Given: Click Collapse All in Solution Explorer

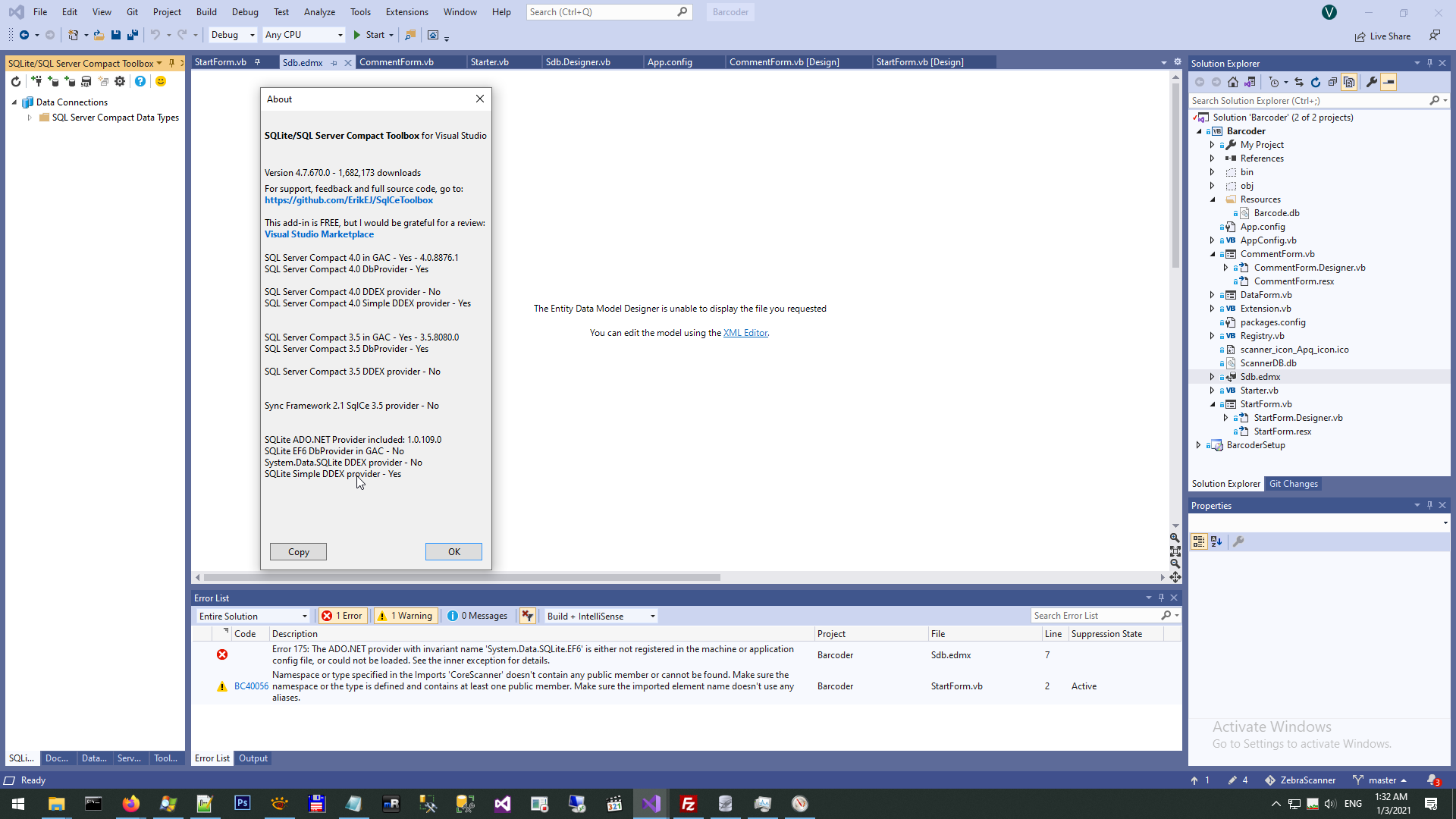Looking at the screenshot, I should [1332, 82].
